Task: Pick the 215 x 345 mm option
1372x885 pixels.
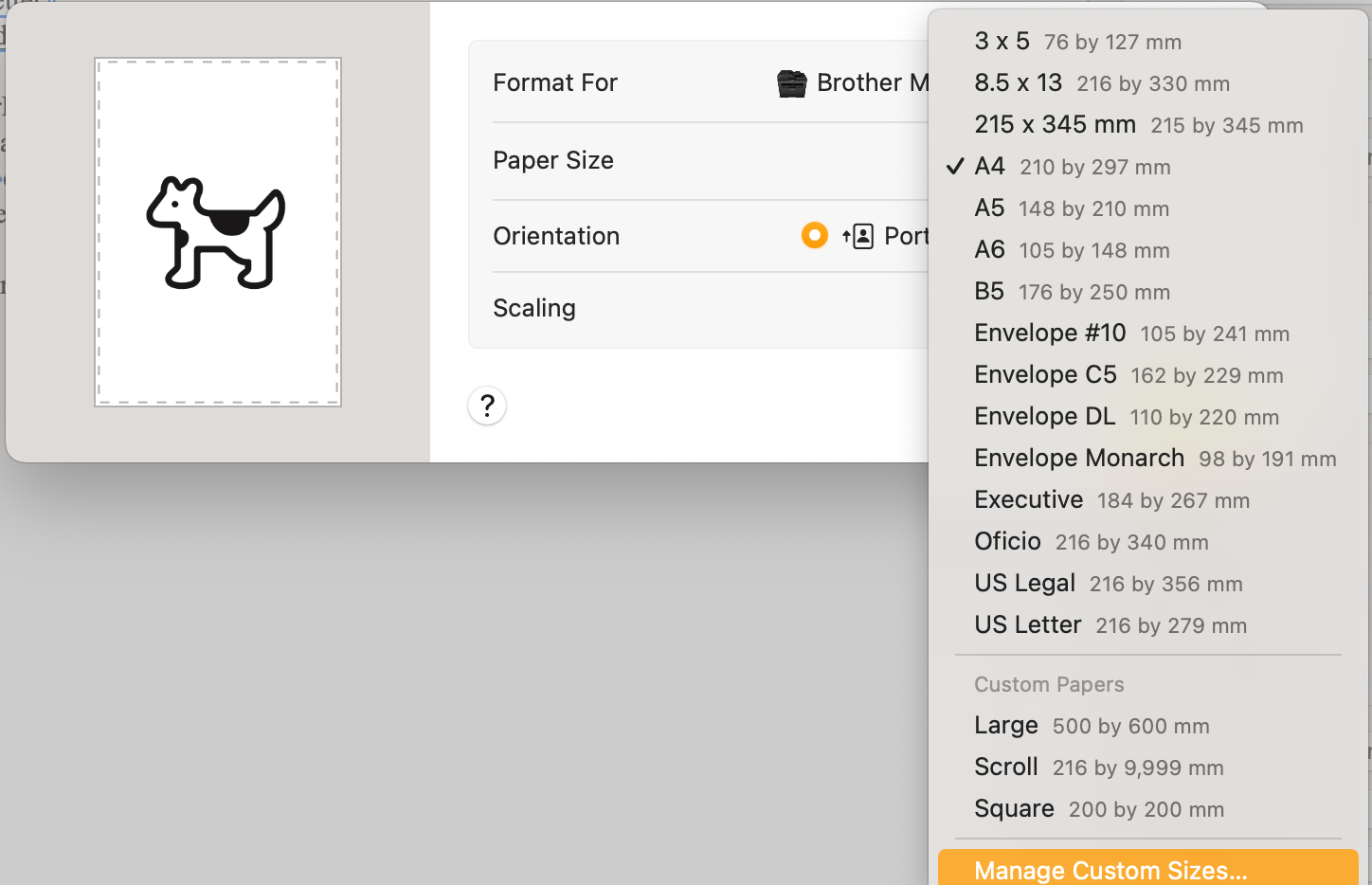Action: 1148,125
